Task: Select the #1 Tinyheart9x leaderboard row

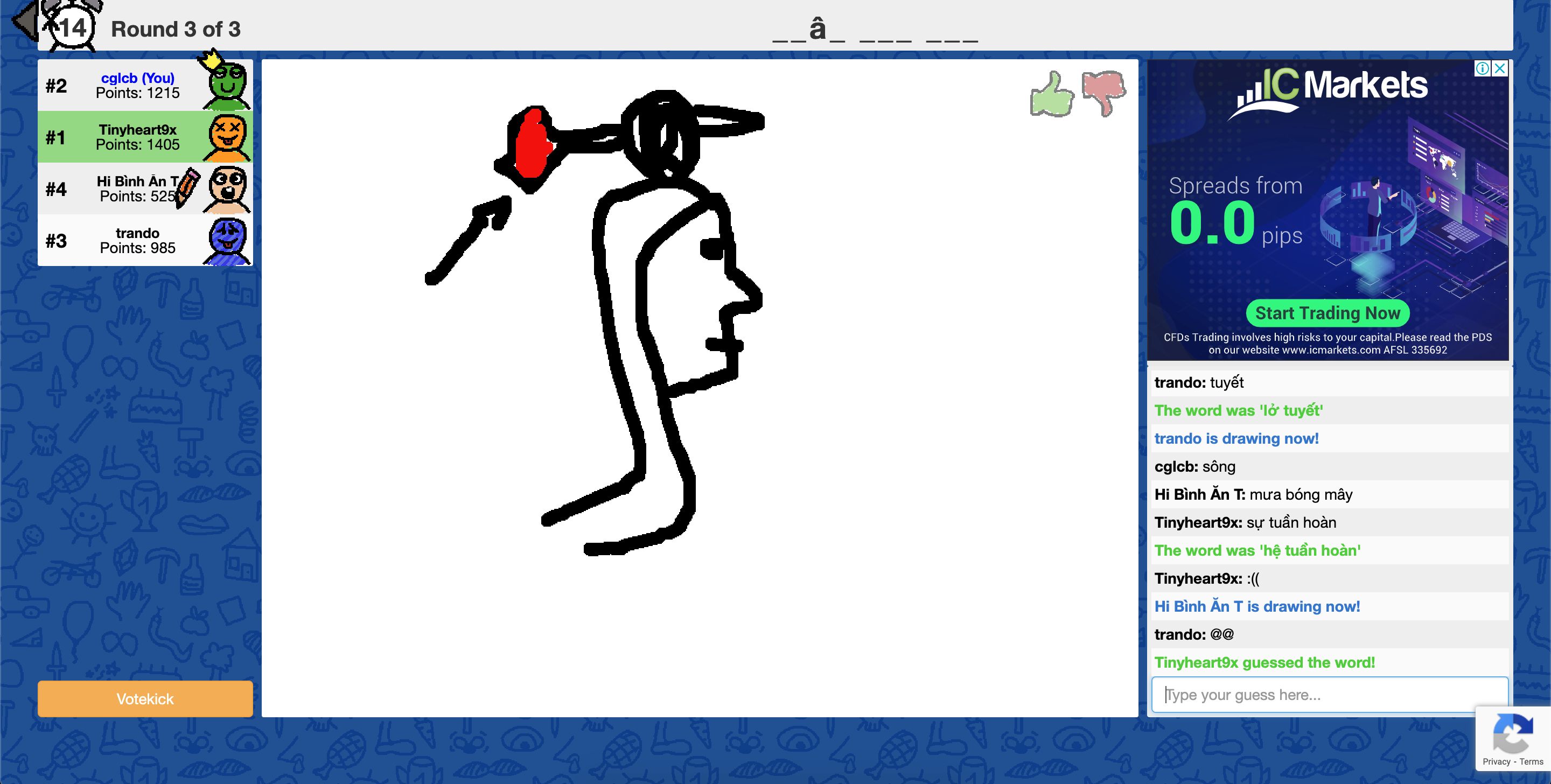Action: click(144, 137)
